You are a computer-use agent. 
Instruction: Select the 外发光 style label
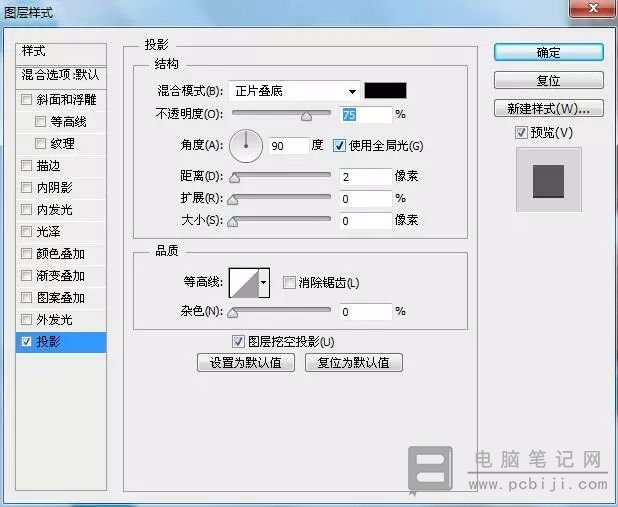[54, 319]
